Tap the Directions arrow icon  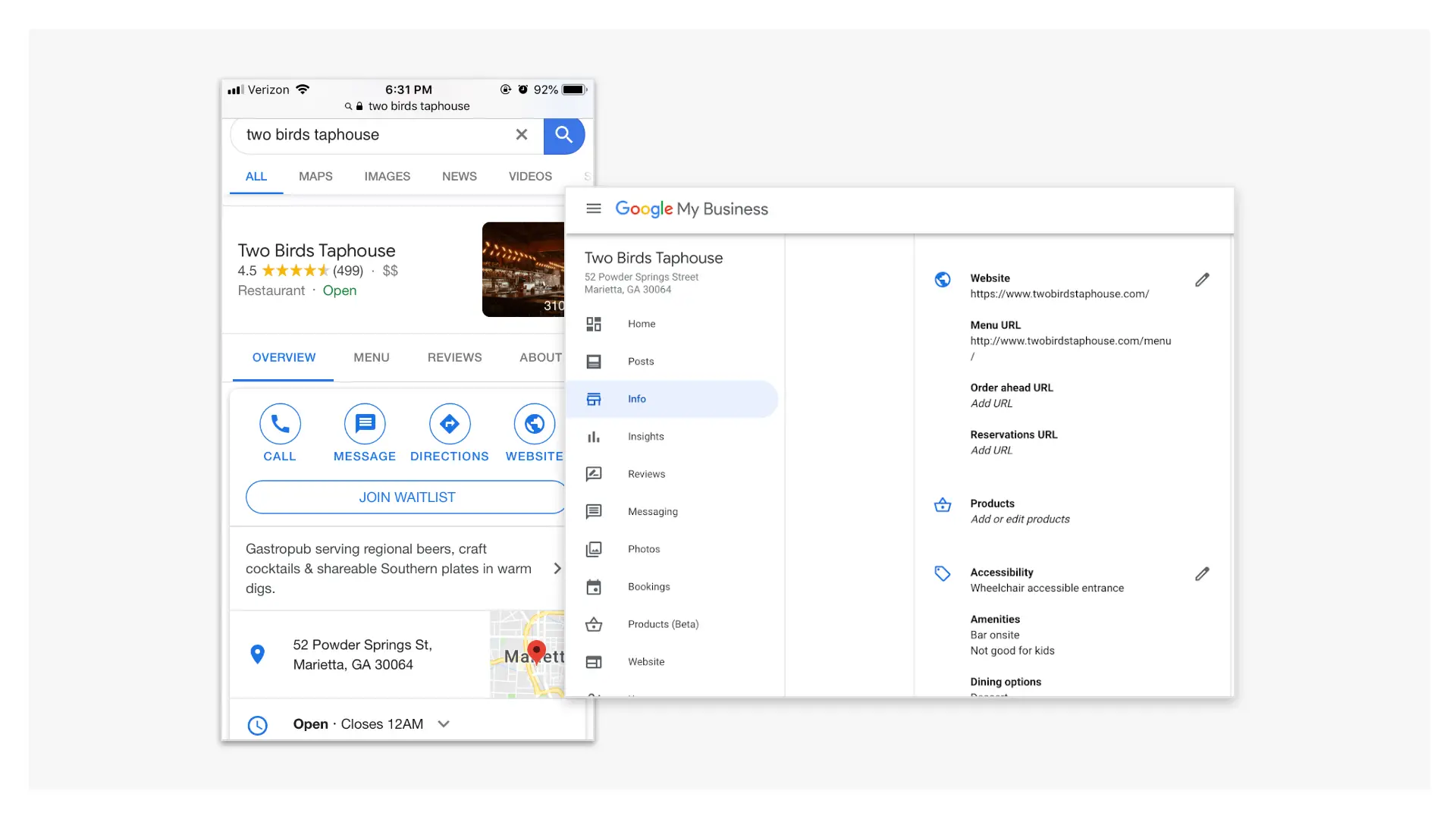pos(450,424)
